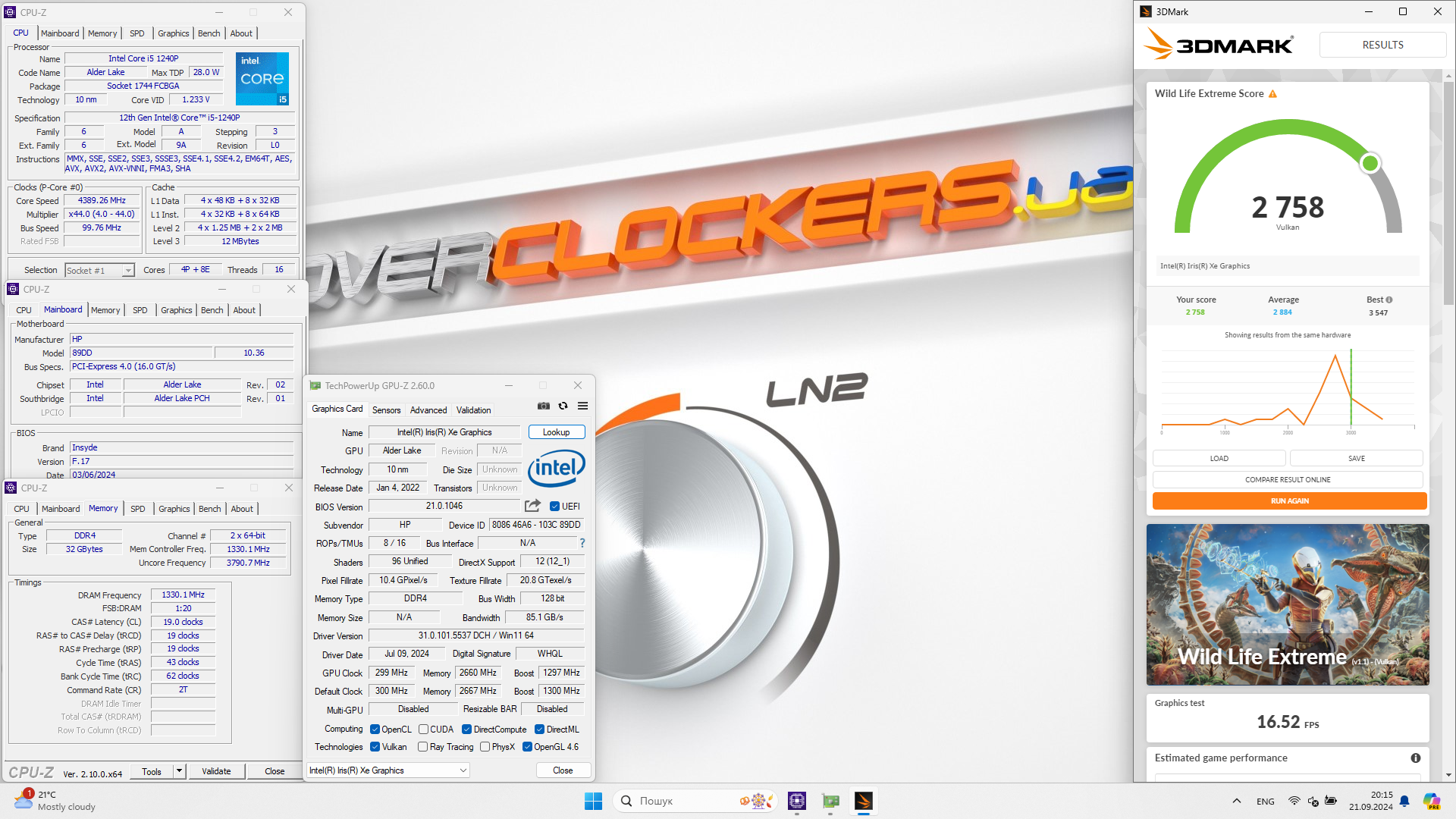Click the Wild Life Extreme thumbnail
The image size is (1456, 819).
pos(1288,604)
